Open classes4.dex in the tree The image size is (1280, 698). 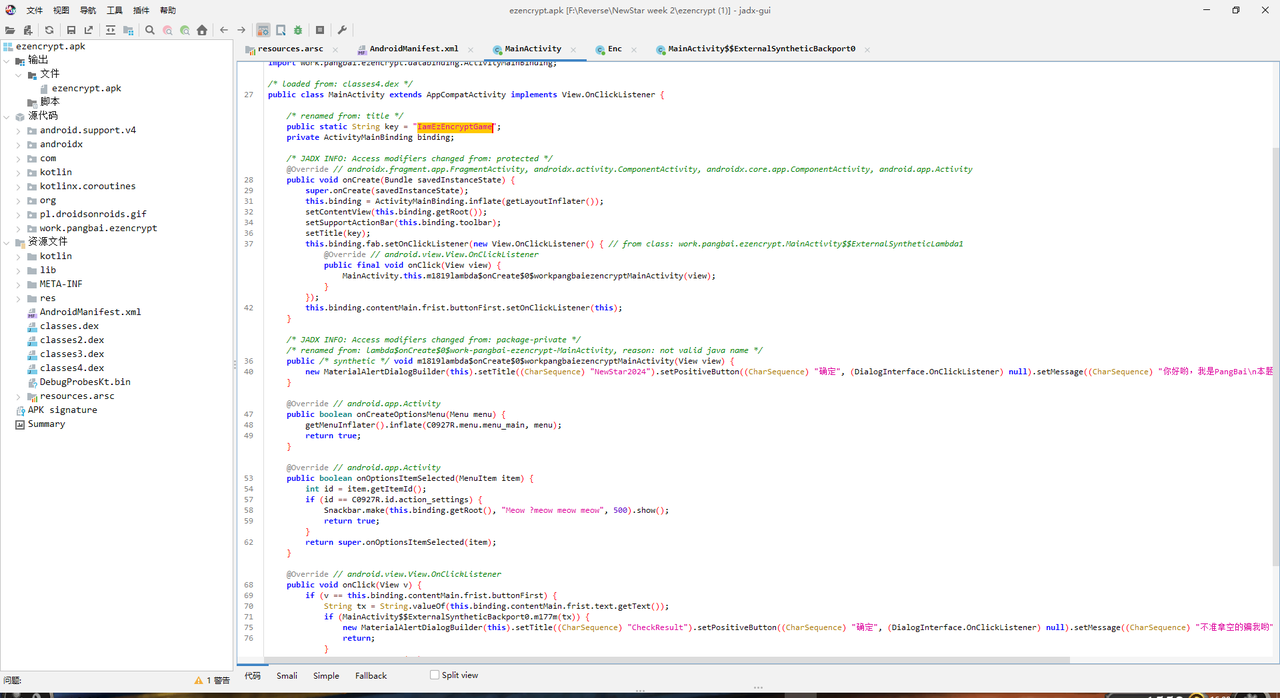tap(71, 368)
